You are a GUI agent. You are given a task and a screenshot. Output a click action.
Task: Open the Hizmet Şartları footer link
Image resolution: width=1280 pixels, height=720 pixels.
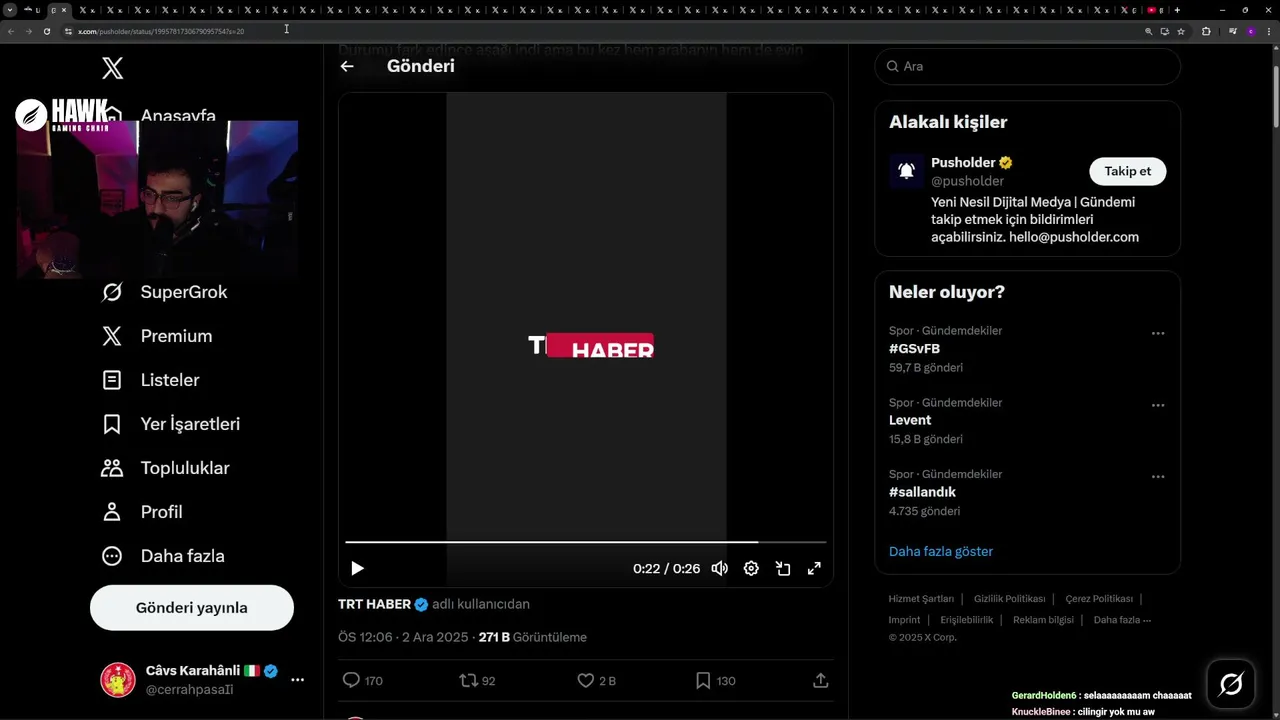point(921,599)
